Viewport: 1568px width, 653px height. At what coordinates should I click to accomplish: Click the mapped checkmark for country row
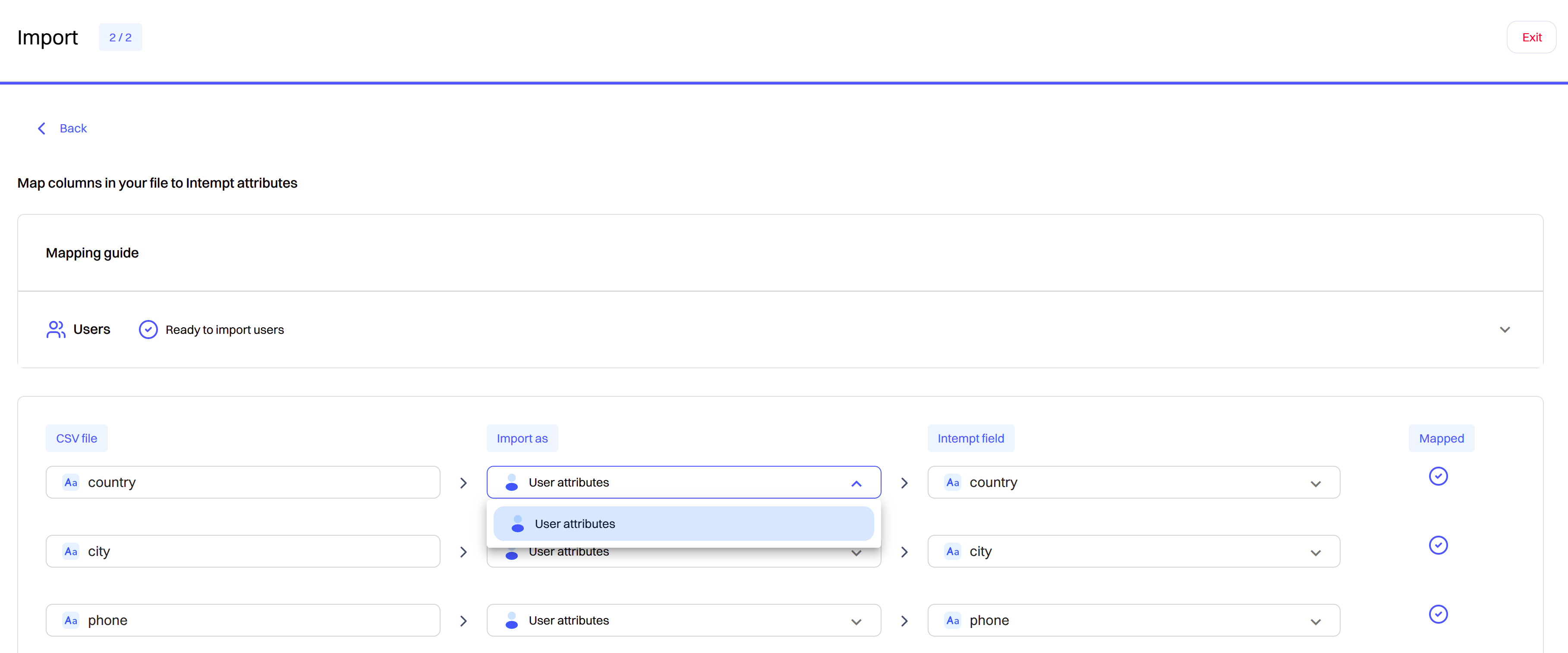[x=1438, y=476]
